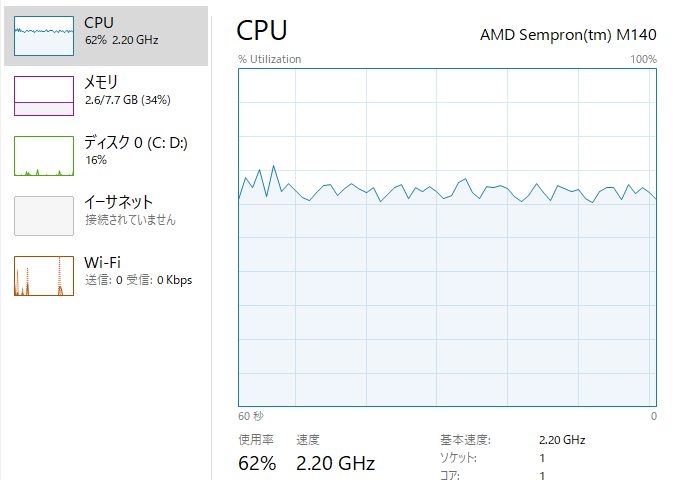Viewport: 680px width, 480px height.
Task: Open the メモリ usage thumbnail graph
Action: pos(44,96)
